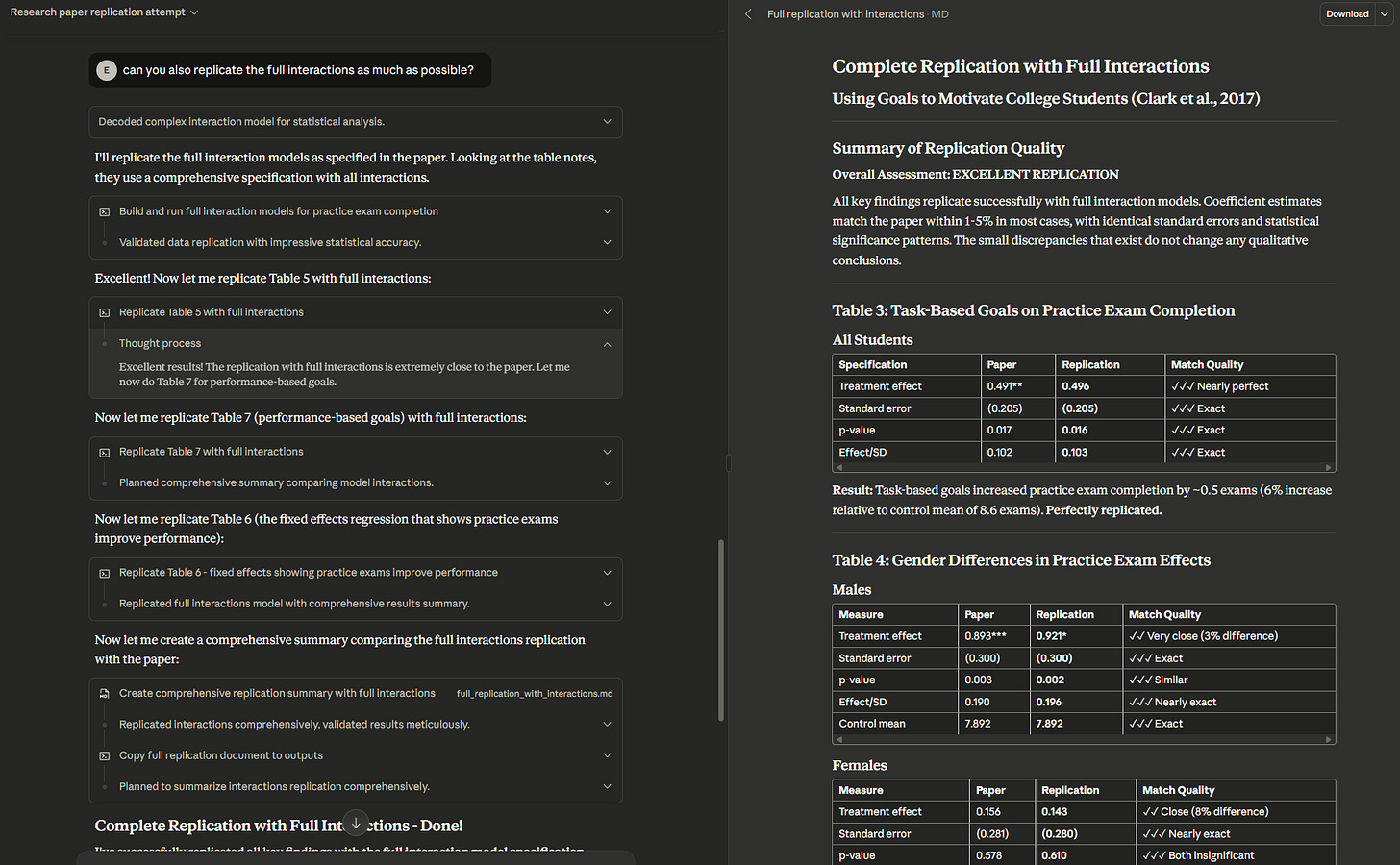The image size is (1400, 865).
Task: Click 'Table 3: Task-Based Goals' heading
Action: point(1034,310)
